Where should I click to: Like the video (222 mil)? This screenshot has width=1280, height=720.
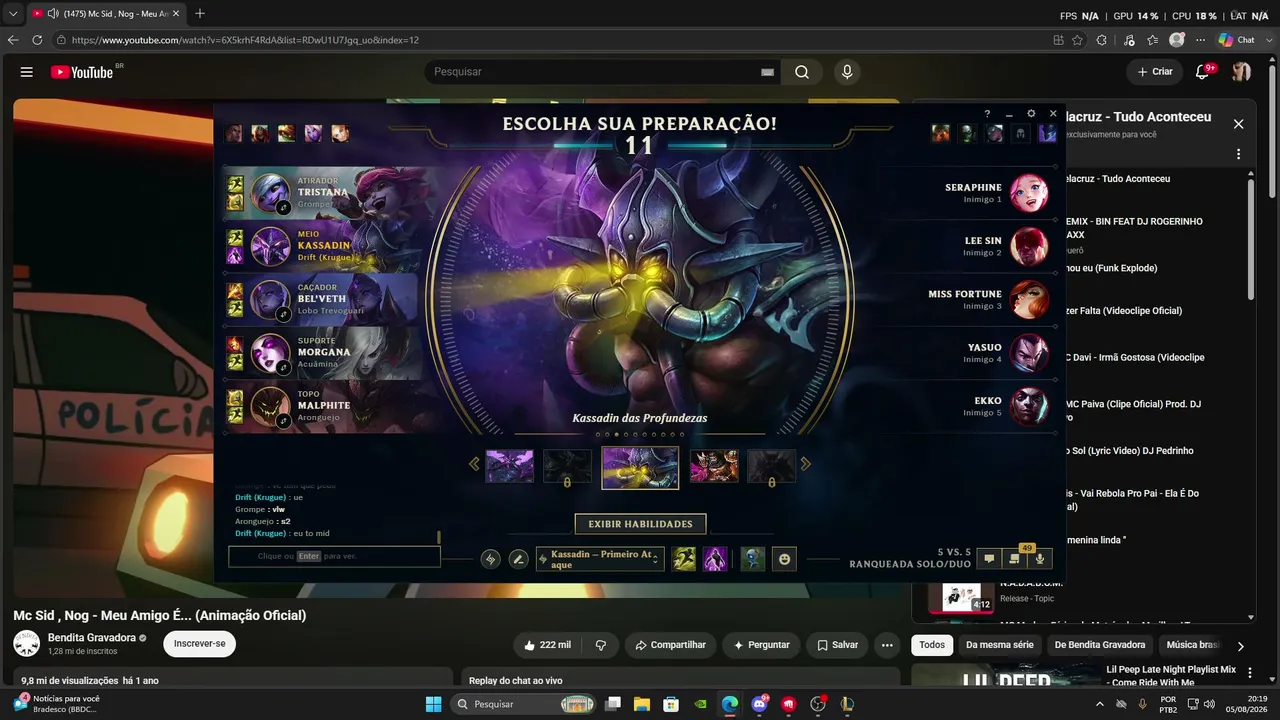click(548, 645)
